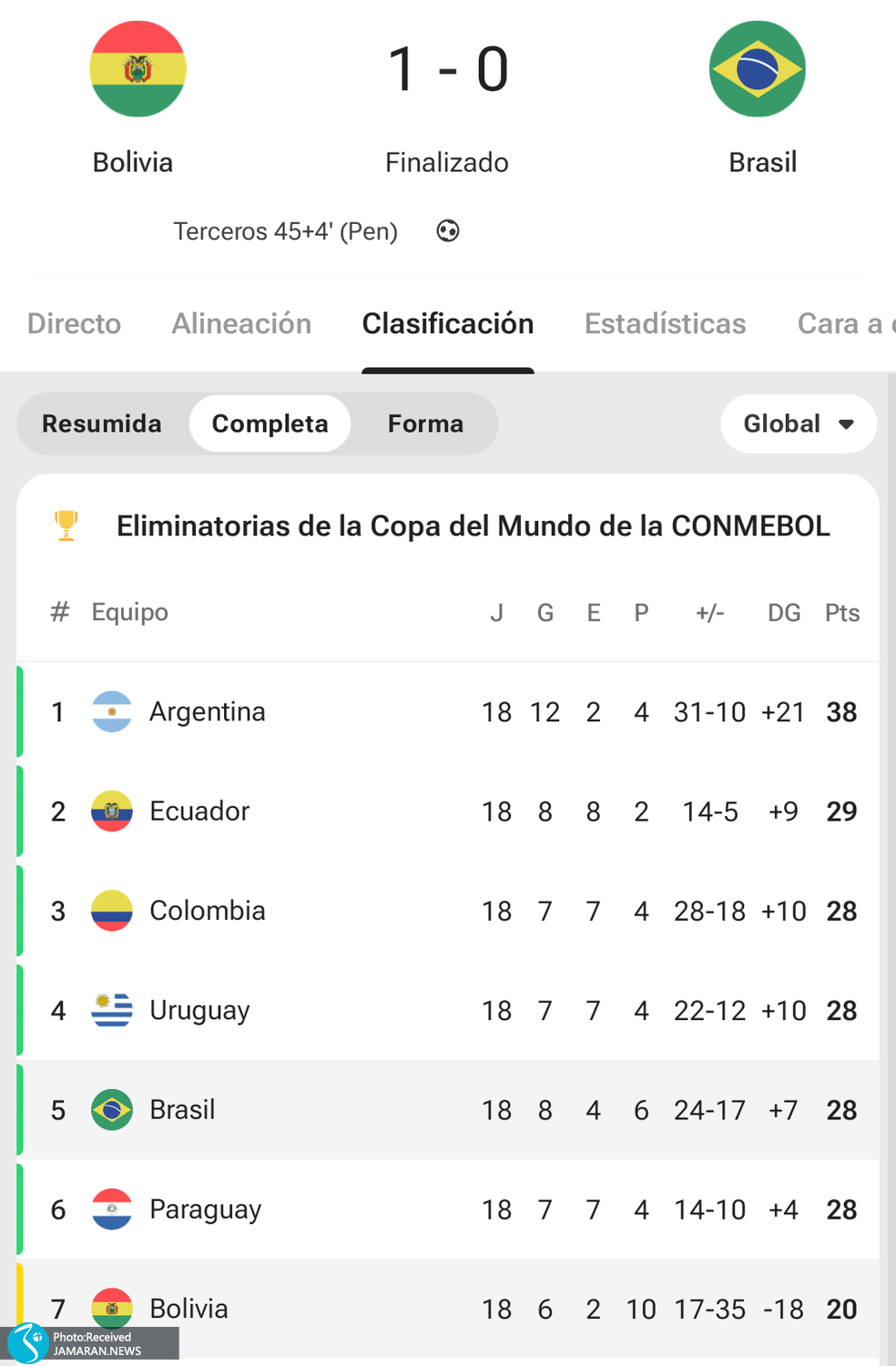896x1366 pixels.
Task: Click the Brasil team crest in header
Action: coord(758,69)
